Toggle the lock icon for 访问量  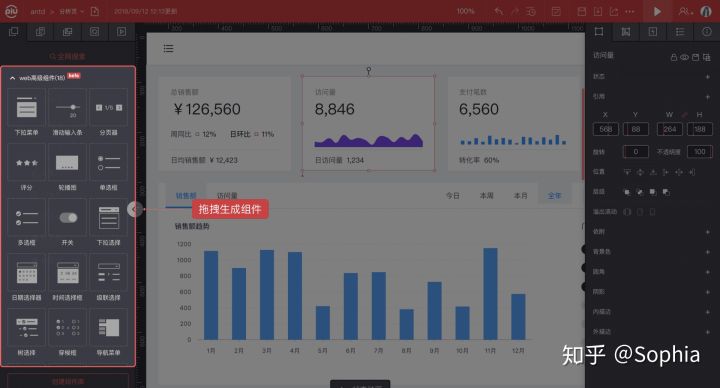click(x=674, y=57)
